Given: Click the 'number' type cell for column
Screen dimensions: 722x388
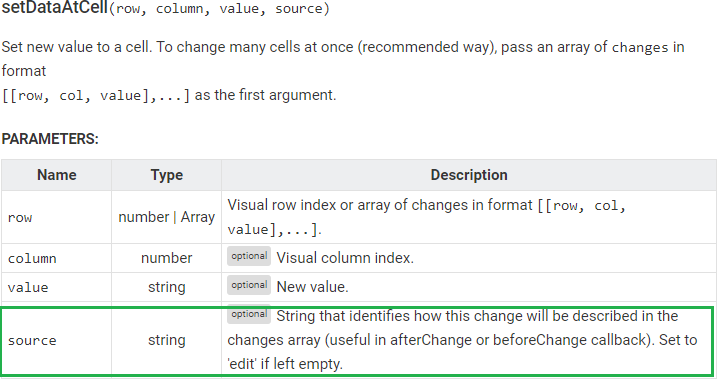Looking at the screenshot, I should [167, 258].
